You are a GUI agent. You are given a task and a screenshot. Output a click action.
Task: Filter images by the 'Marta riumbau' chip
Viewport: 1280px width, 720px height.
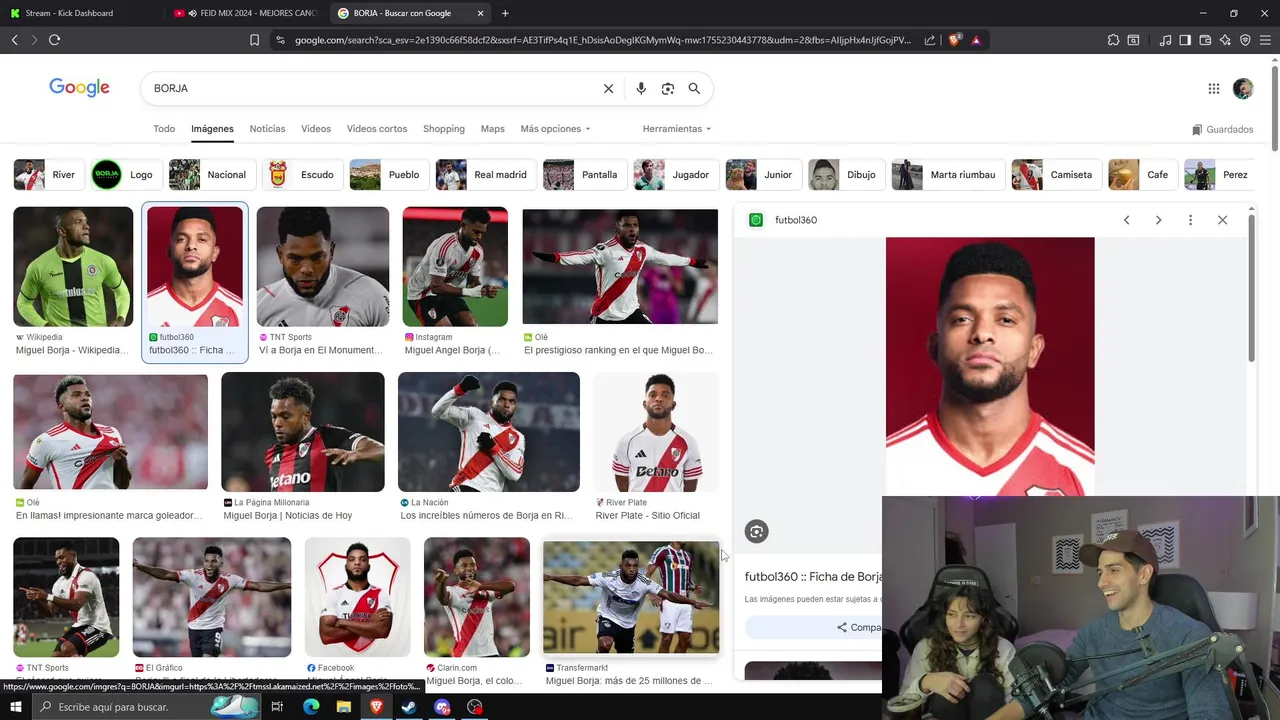coord(946,175)
